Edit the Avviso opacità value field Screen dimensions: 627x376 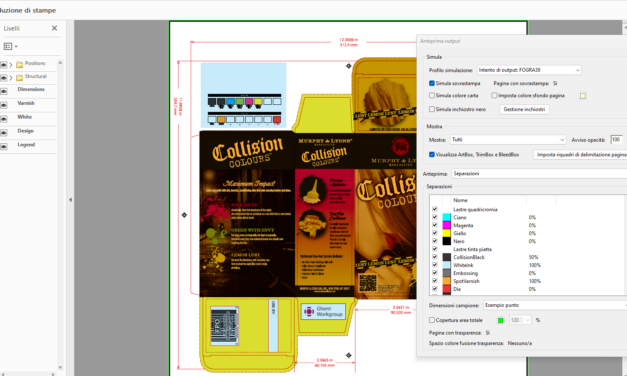pos(617,140)
